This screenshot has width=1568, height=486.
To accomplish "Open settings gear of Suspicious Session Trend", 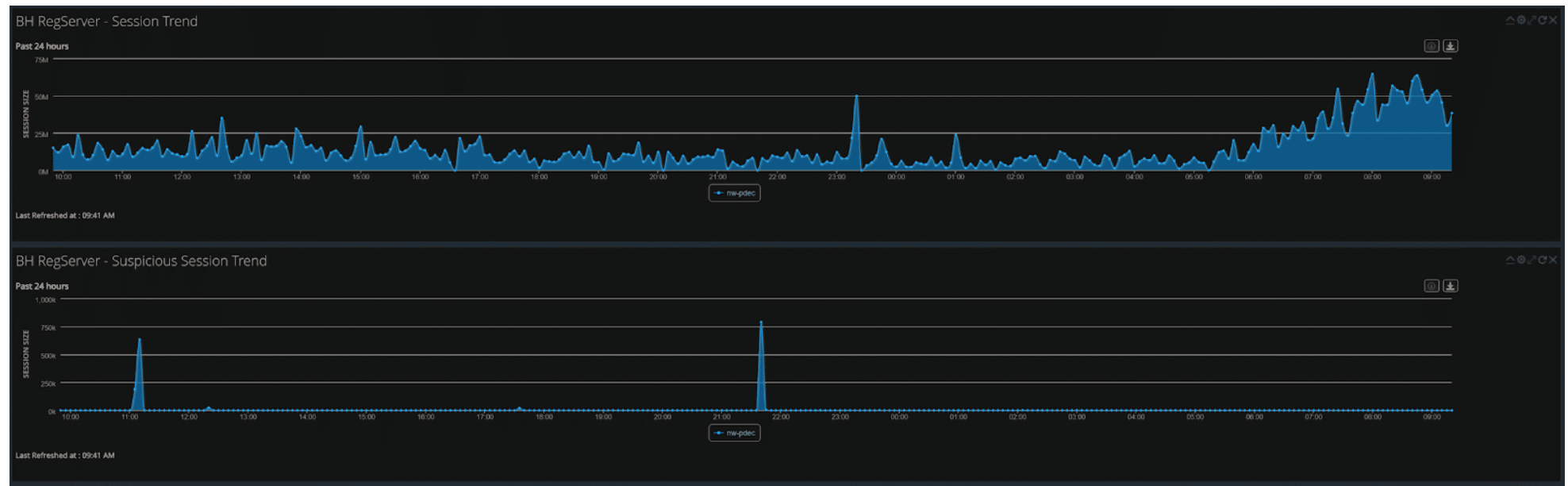I will [x=1521, y=260].
